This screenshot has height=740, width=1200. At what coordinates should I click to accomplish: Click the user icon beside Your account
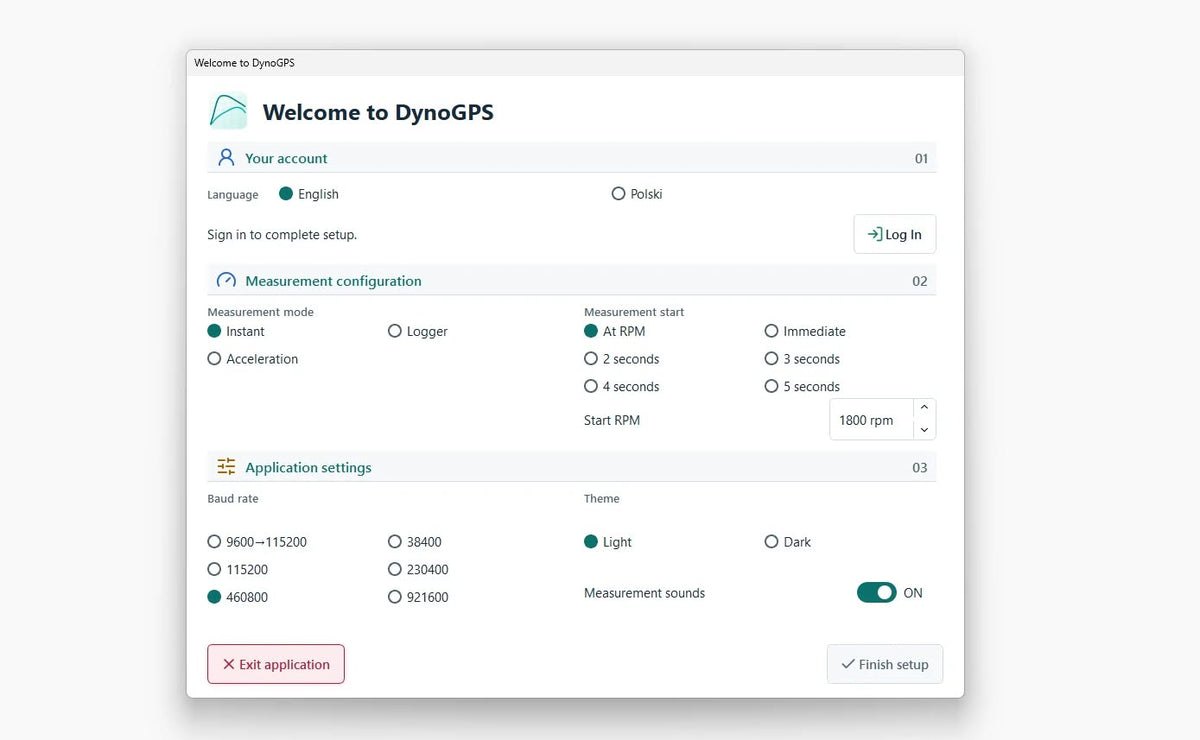point(226,158)
